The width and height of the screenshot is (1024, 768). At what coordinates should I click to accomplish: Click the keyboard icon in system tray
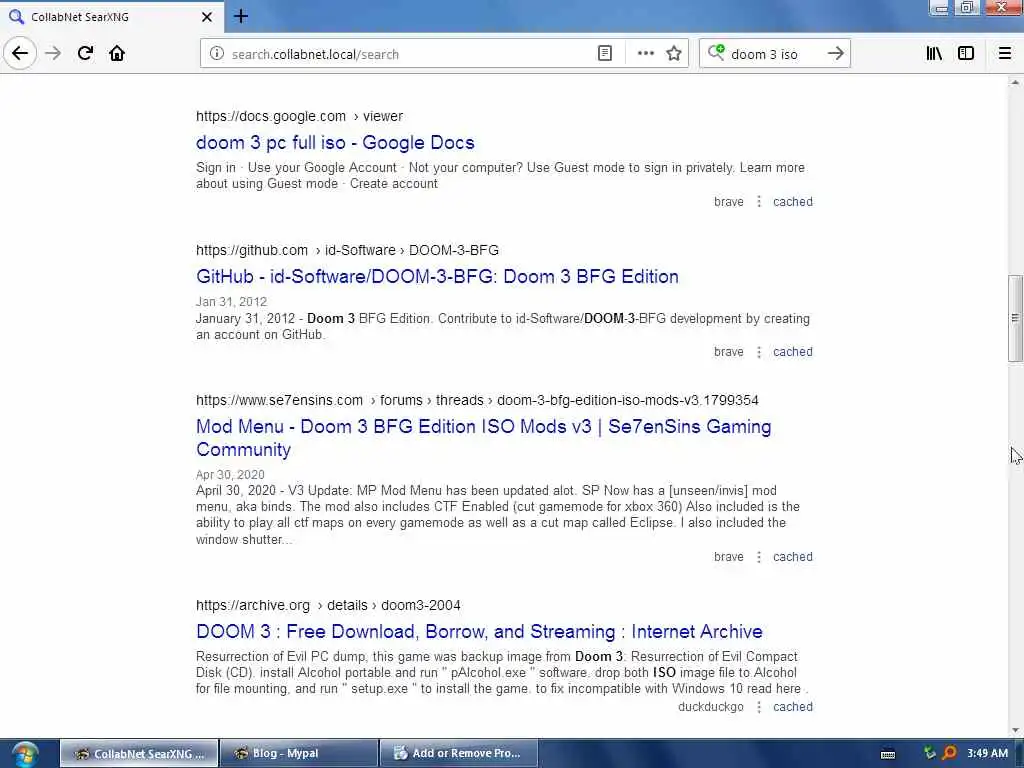888,754
